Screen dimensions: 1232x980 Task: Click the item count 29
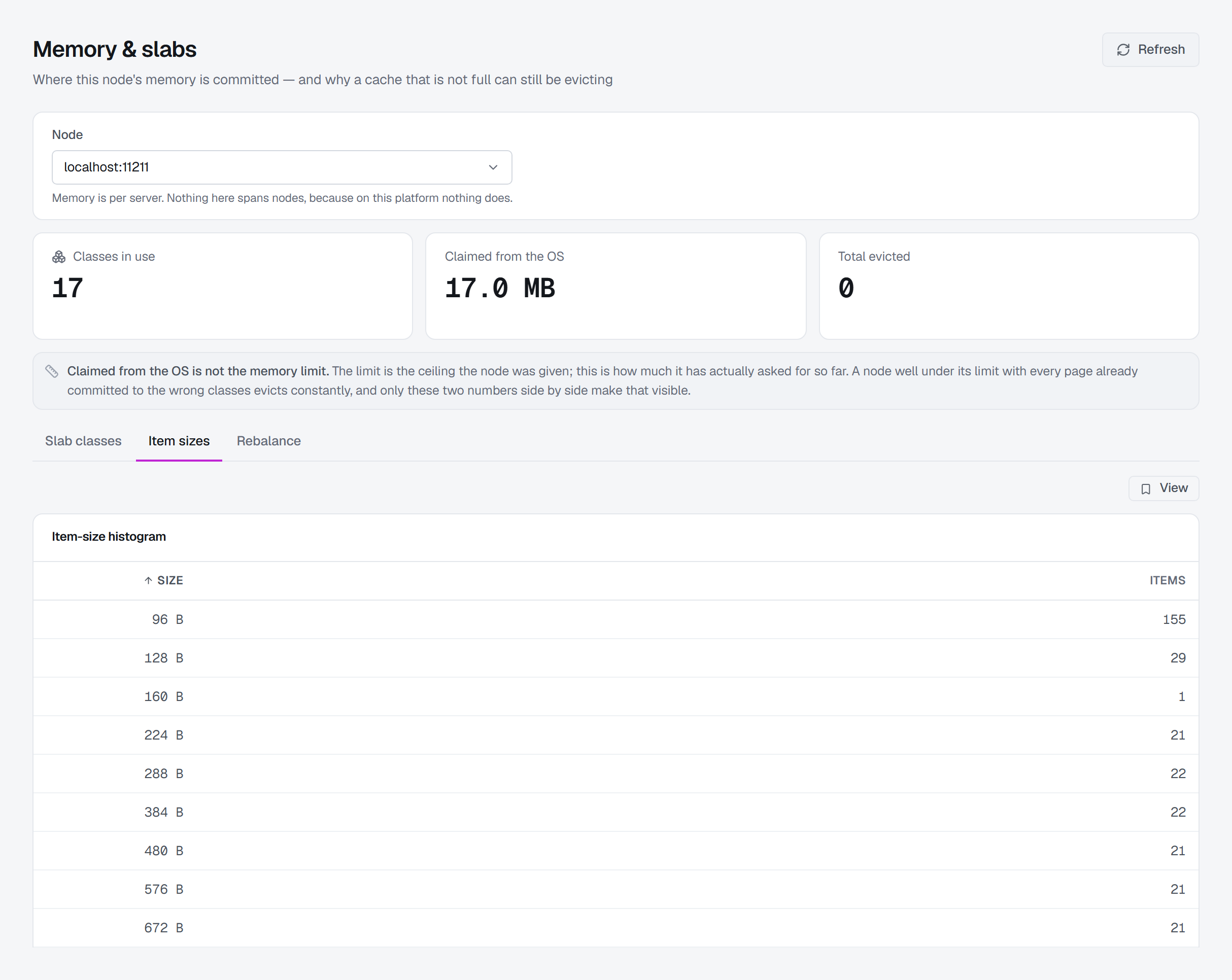pyautogui.click(x=1178, y=658)
